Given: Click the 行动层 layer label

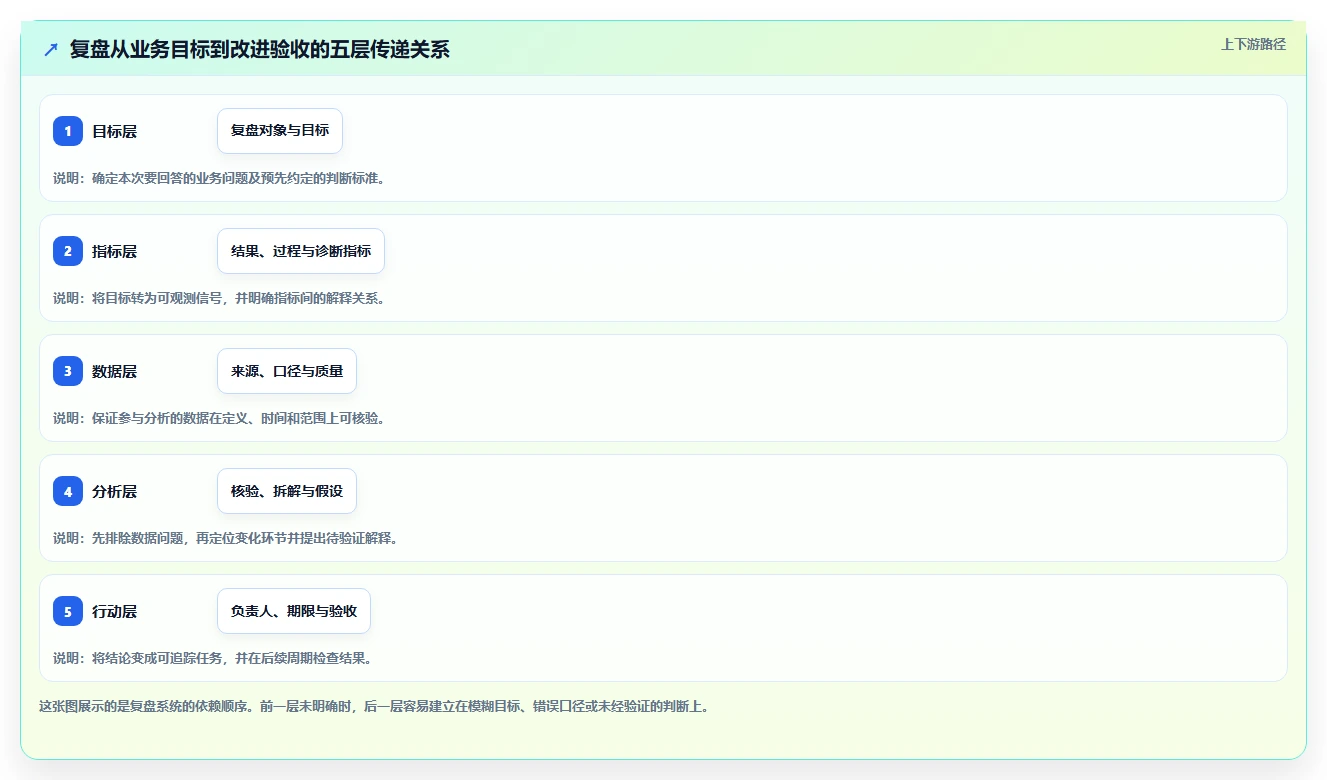Looking at the screenshot, I should pyautogui.click(x=114, y=611).
